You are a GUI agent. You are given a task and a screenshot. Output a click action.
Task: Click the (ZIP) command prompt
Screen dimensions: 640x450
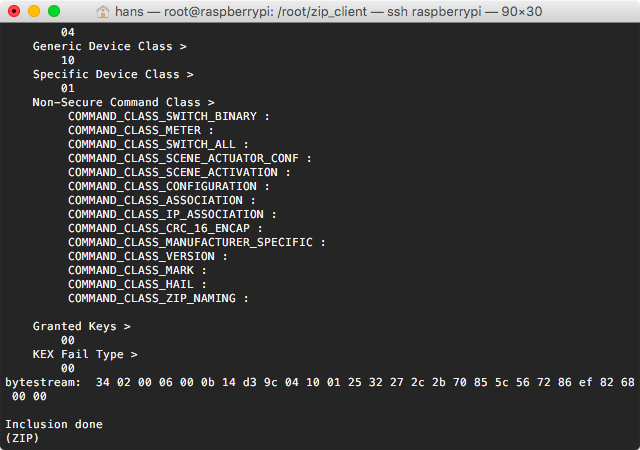pyautogui.click(x=22, y=438)
